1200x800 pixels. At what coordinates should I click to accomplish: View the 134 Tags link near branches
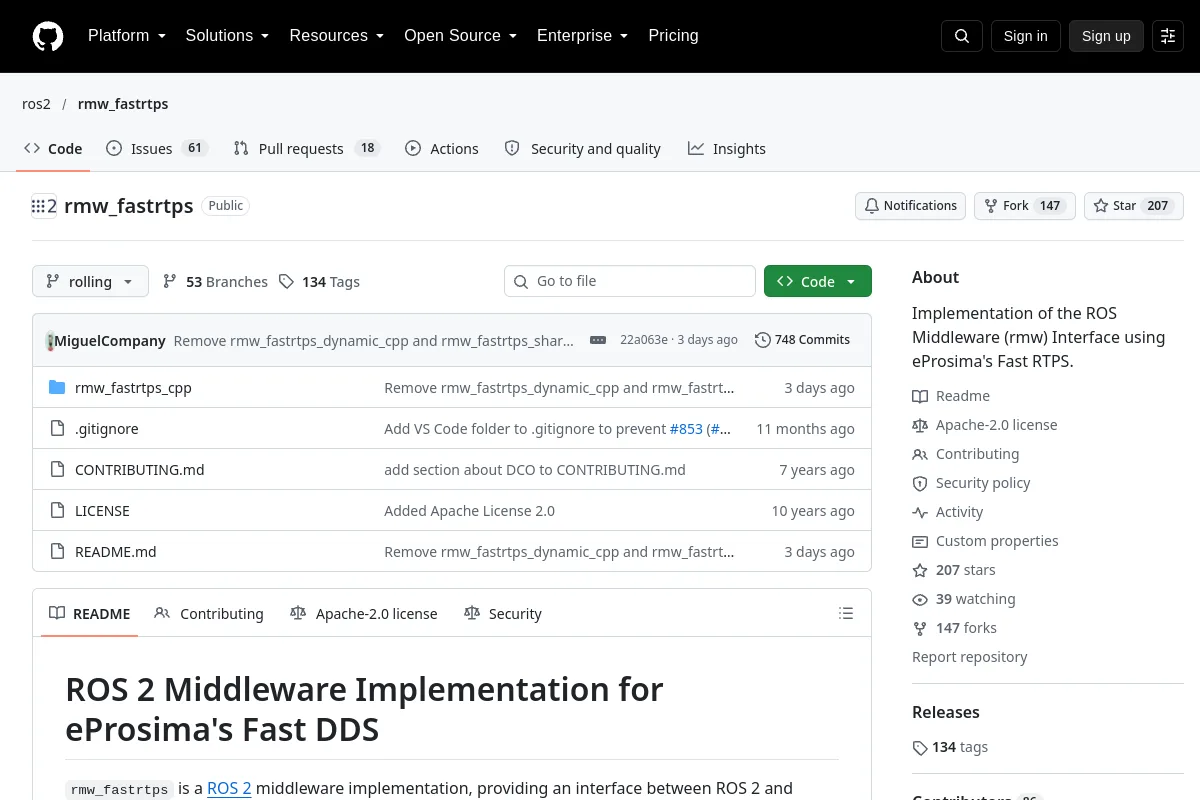(x=319, y=282)
